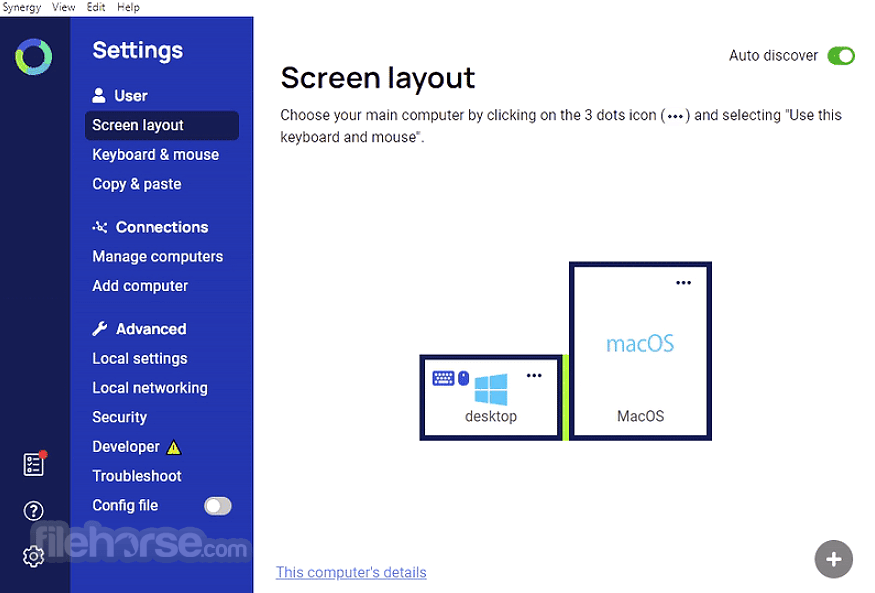Open the checklist icon with red badge
Viewport: 875px width, 593px height.
[x=35, y=464]
